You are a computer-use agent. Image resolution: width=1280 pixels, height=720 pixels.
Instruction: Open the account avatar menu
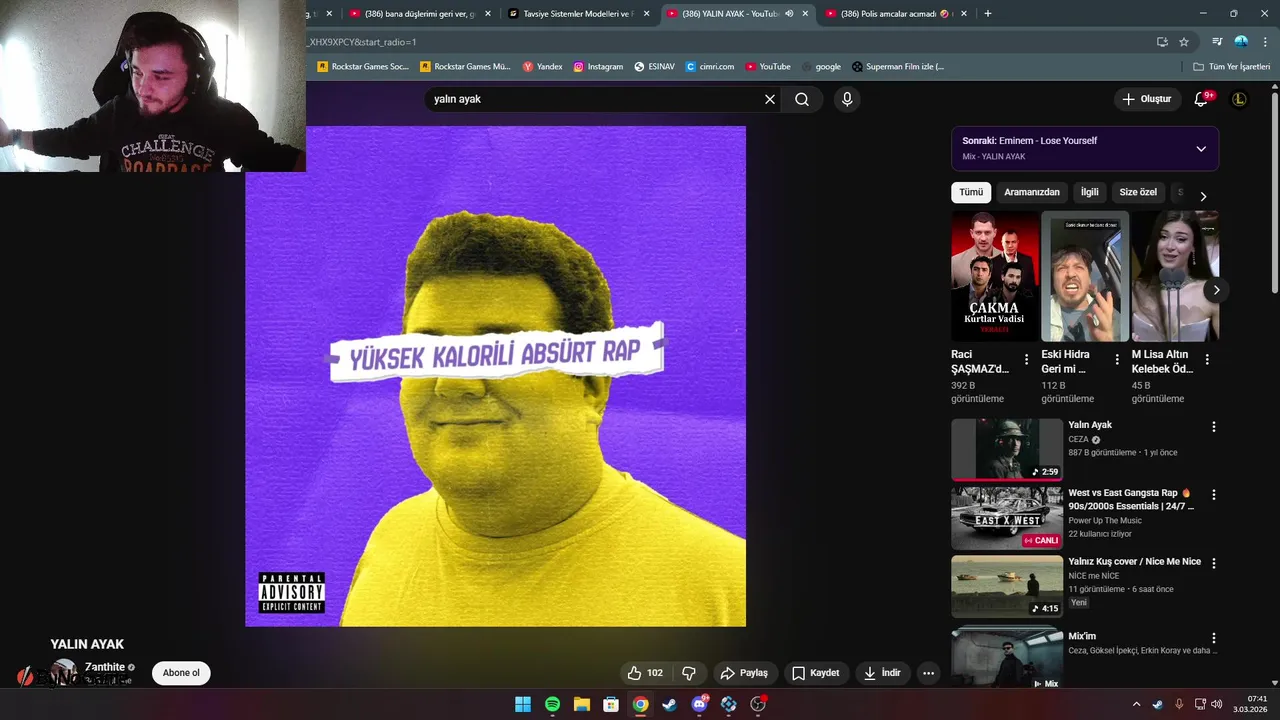point(1239,99)
